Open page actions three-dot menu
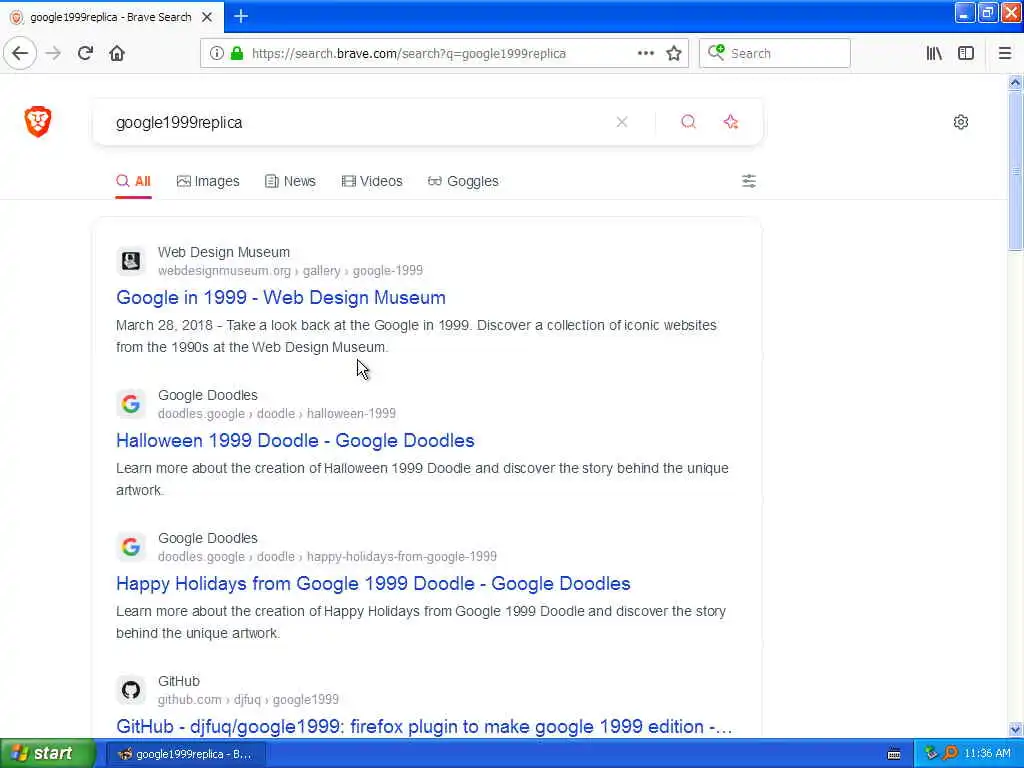The height and width of the screenshot is (768, 1024). point(646,54)
